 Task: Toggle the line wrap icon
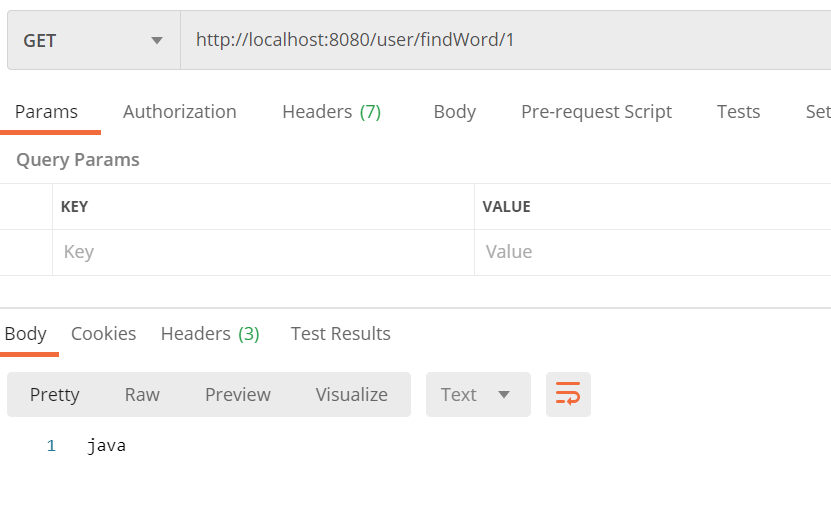(x=568, y=394)
